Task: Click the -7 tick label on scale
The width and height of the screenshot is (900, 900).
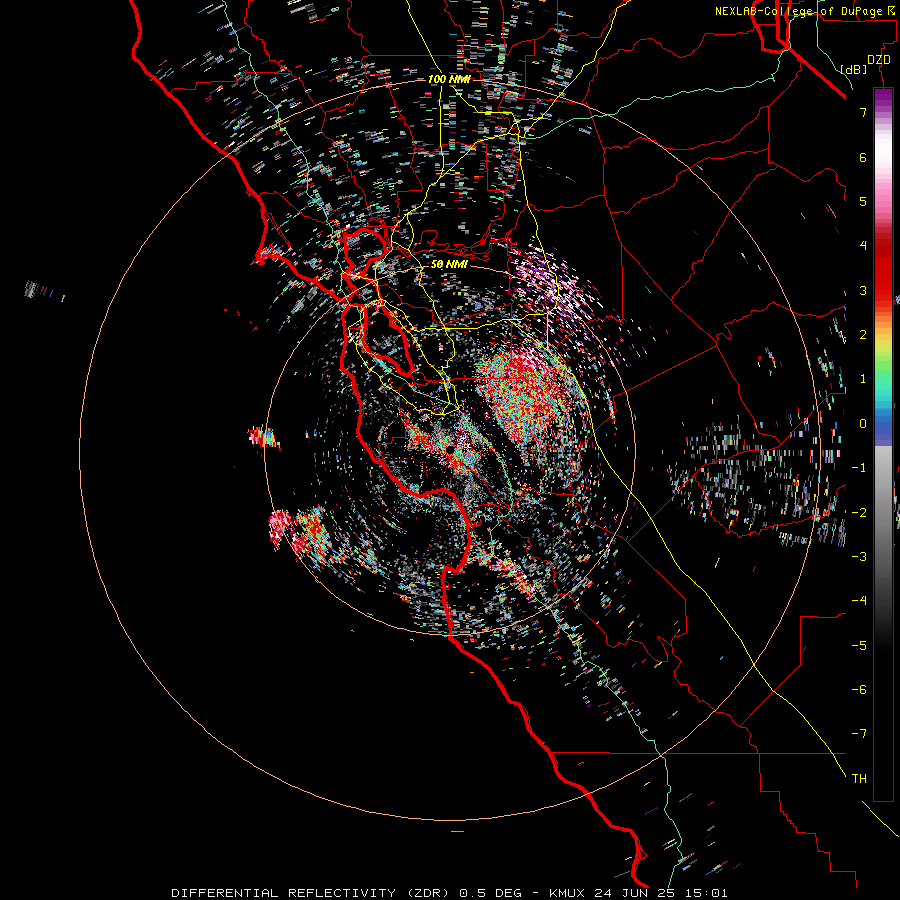Action: tap(859, 734)
